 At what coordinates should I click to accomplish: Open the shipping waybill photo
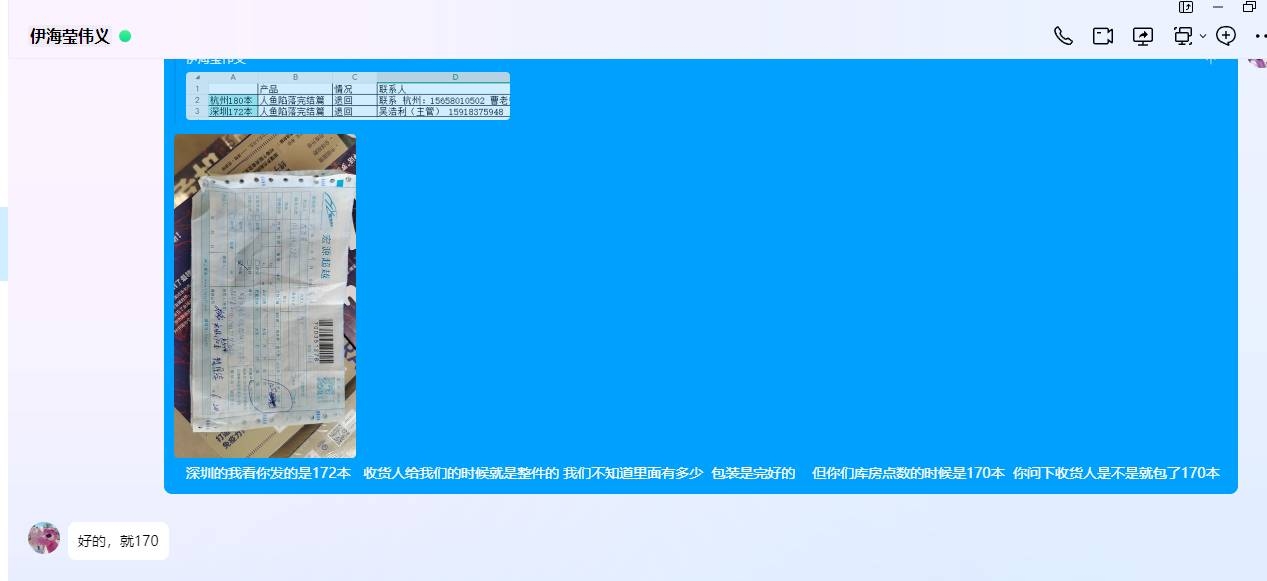(x=265, y=296)
